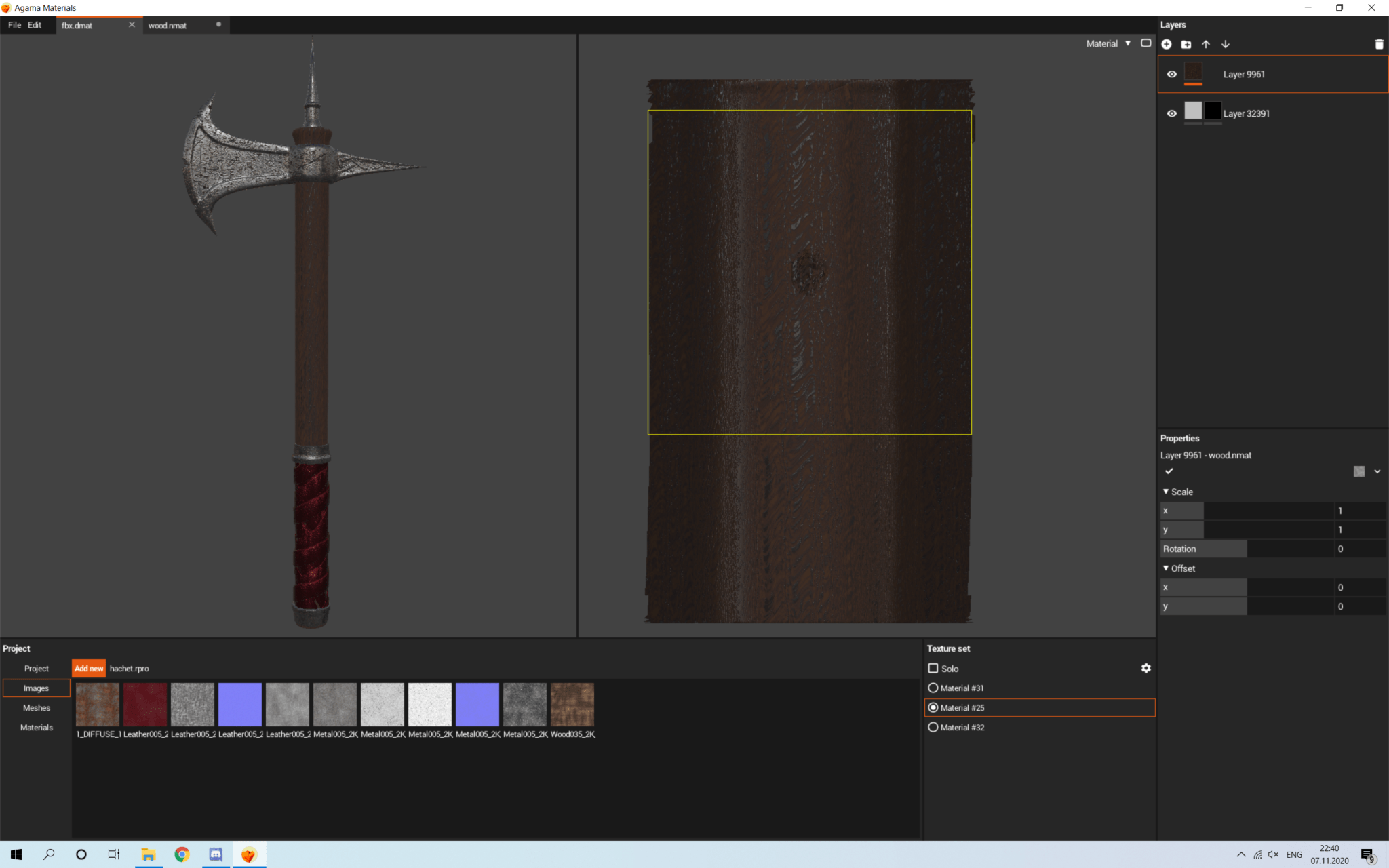Switch to the wood.nmat tab
The image size is (1389, 868).
(168, 26)
